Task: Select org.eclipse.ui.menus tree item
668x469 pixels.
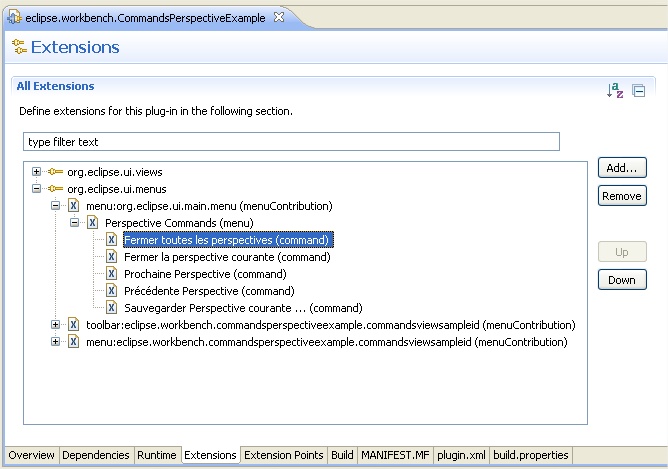Action: click(117, 189)
